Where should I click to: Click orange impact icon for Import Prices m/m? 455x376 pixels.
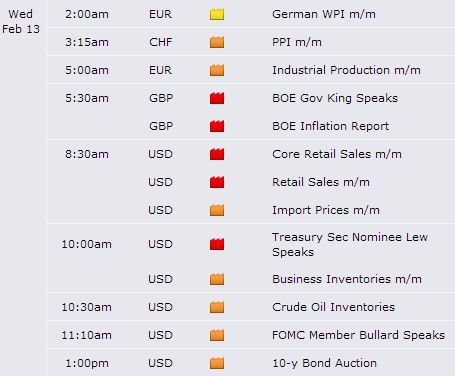(217, 210)
